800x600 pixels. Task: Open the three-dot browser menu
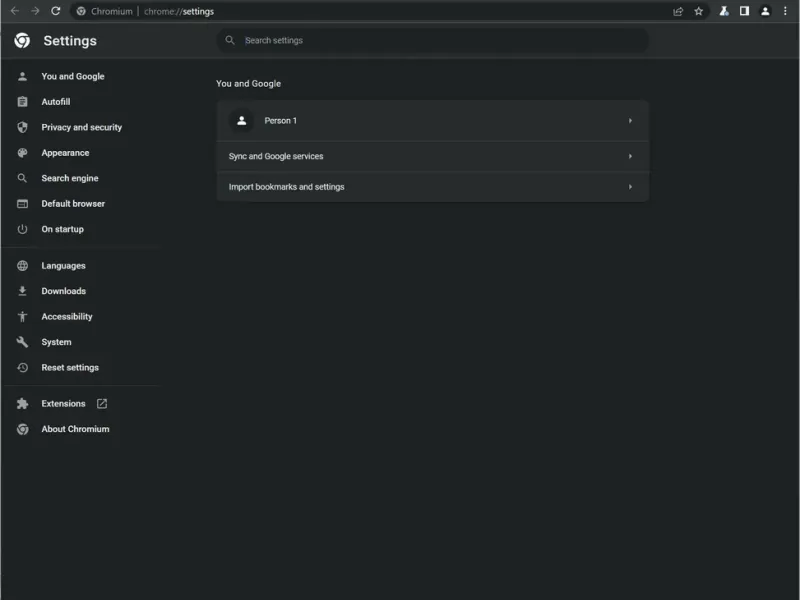pos(786,11)
